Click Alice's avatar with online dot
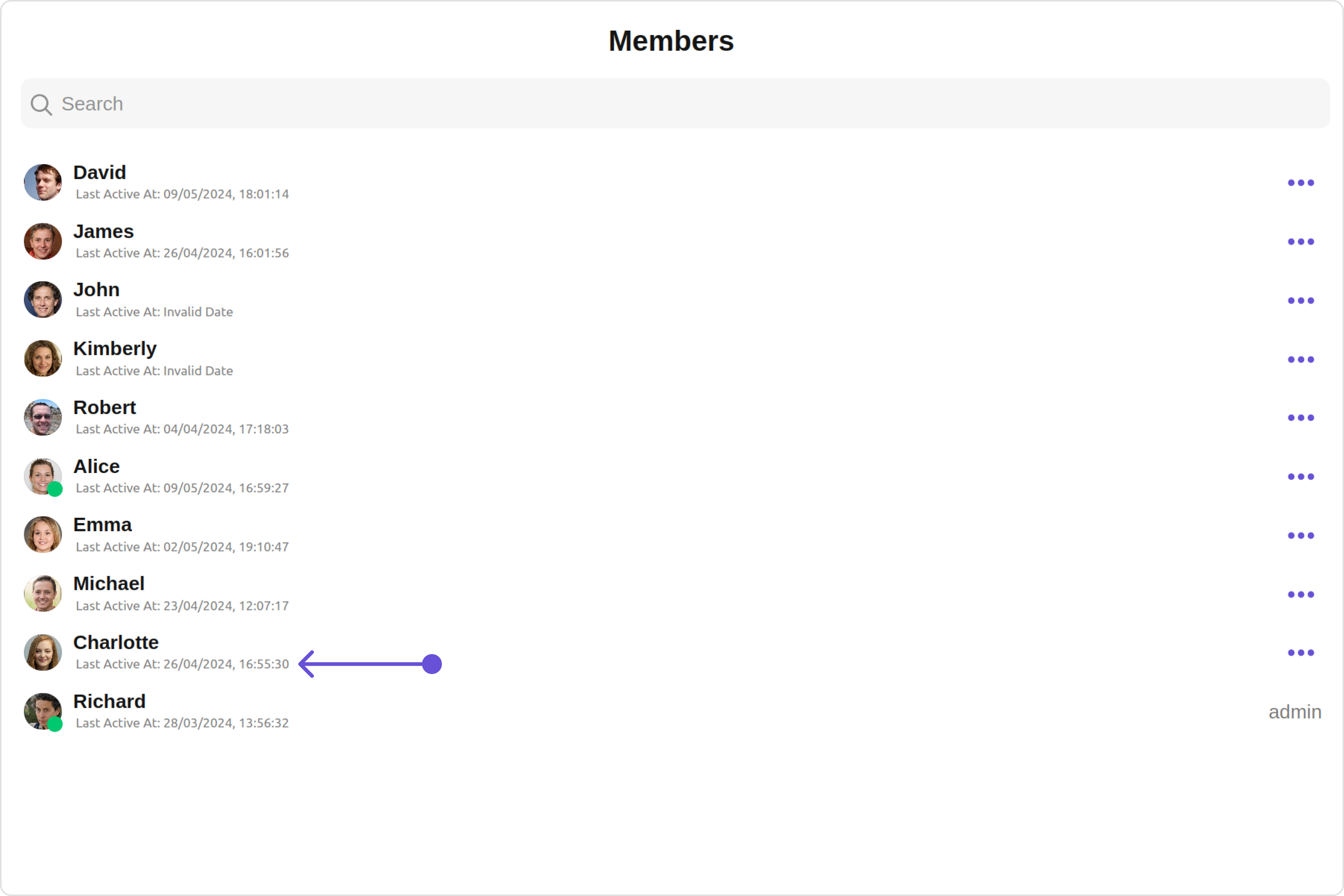This screenshot has height=896, width=1344. pyautogui.click(x=43, y=477)
